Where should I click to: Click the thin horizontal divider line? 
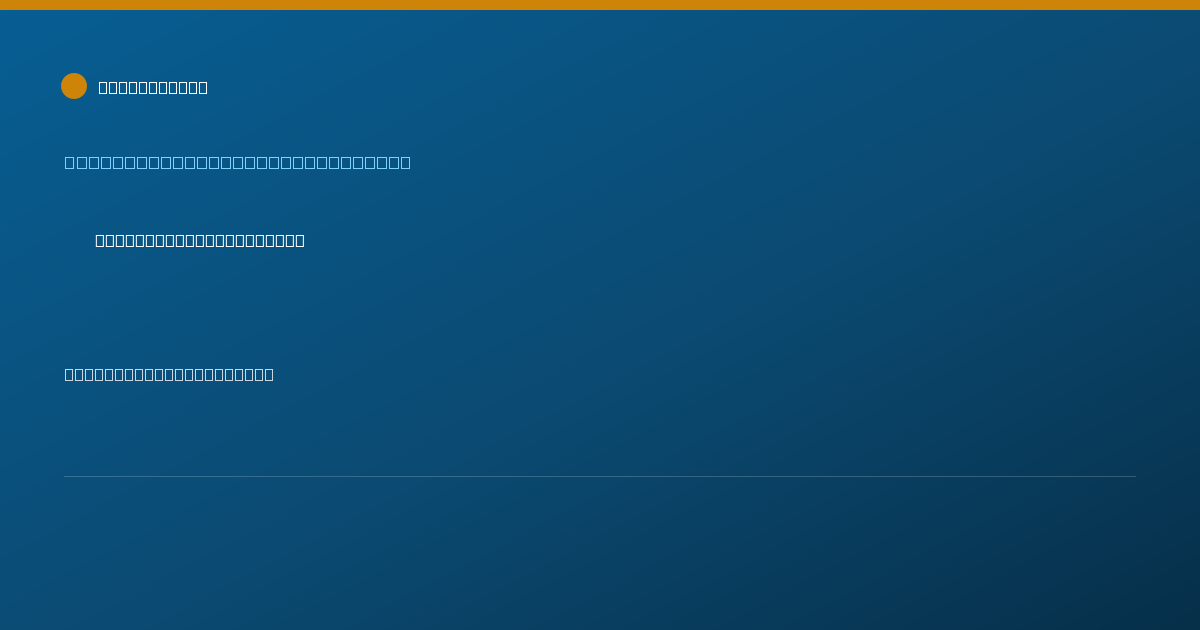click(x=600, y=476)
